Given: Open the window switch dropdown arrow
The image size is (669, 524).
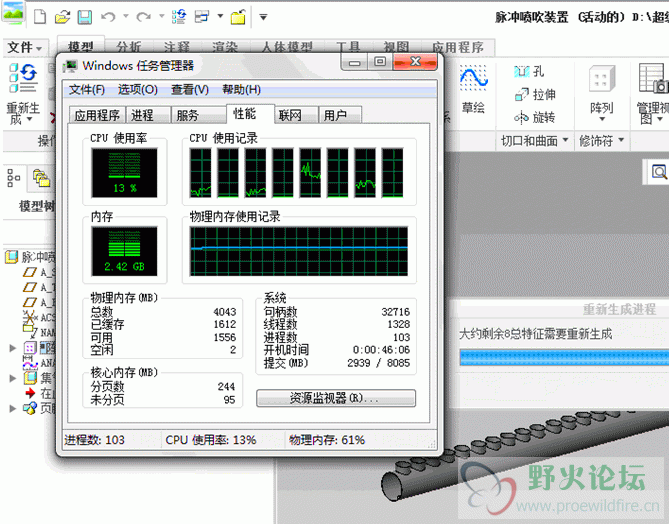Looking at the screenshot, I should click(x=220, y=17).
